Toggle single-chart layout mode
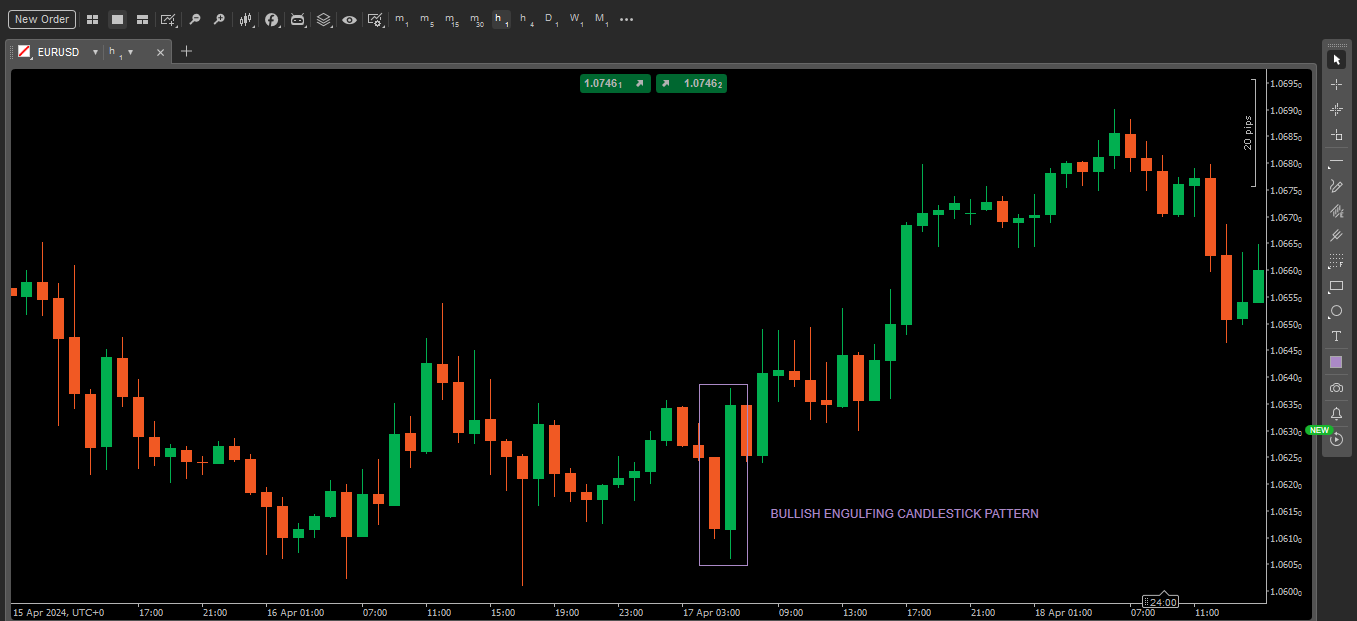The width and height of the screenshot is (1357, 621). pos(116,19)
